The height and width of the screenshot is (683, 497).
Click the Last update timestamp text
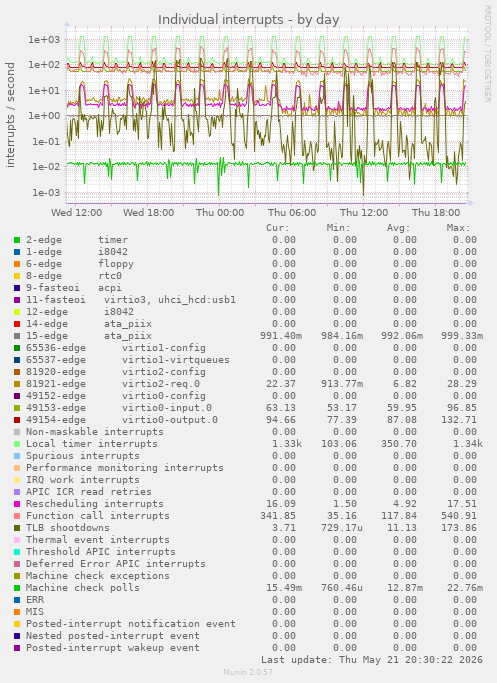(x=372, y=659)
